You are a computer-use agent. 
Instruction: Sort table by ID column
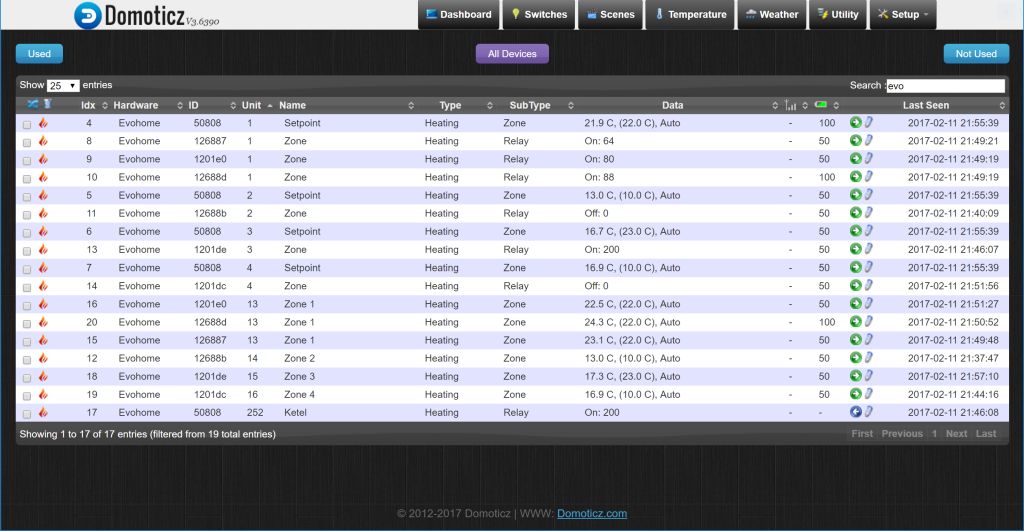click(x=193, y=105)
